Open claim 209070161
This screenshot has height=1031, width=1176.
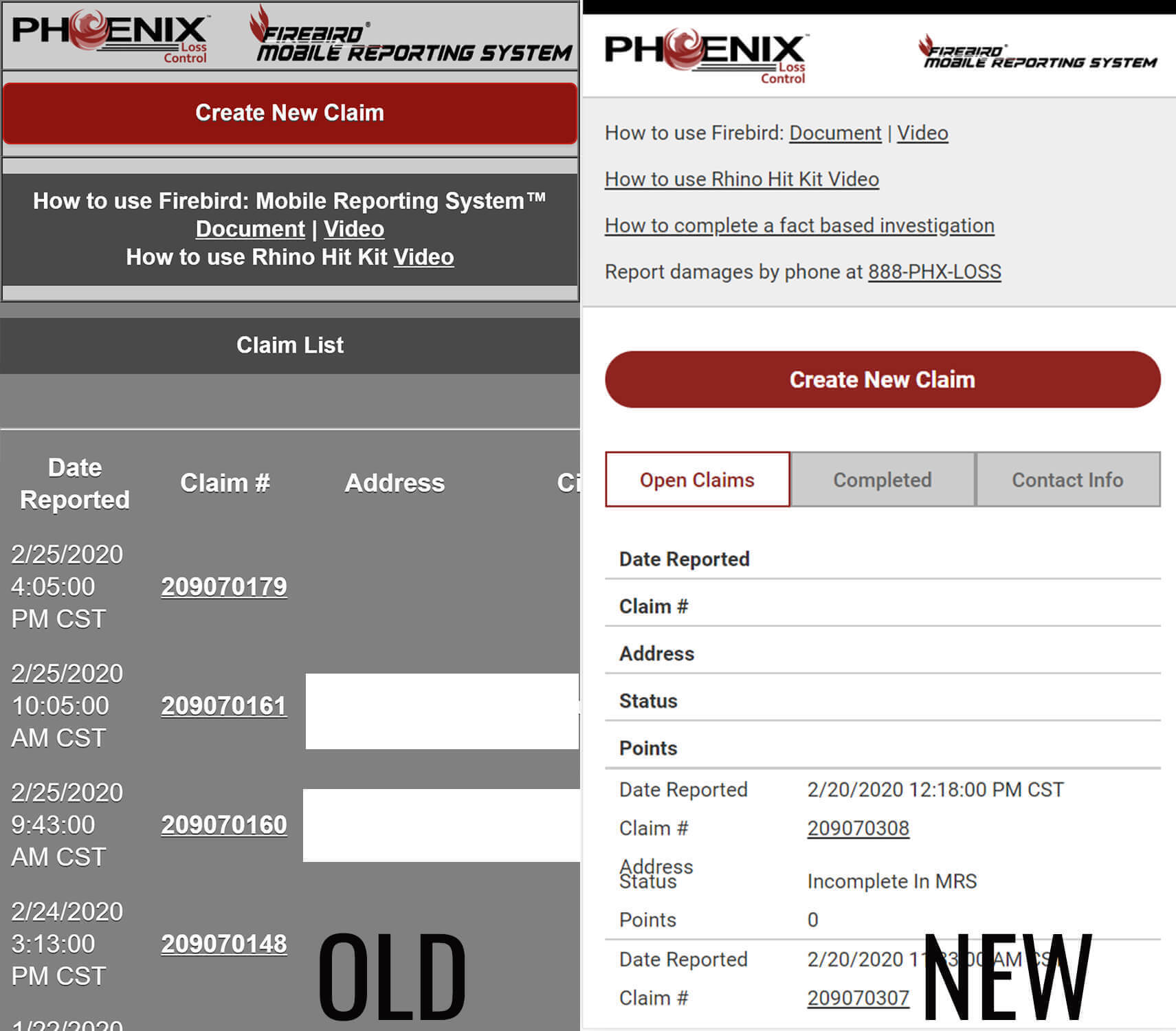[224, 705]
